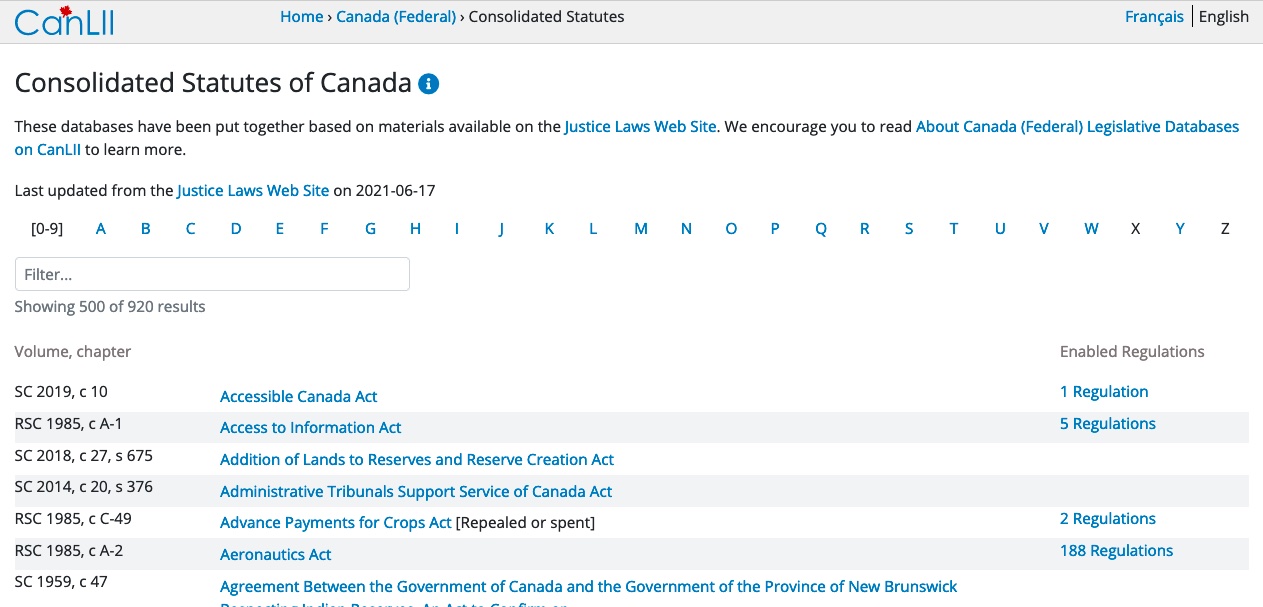
Task: Jump to statutes starting with M
Action: click(x=641, y=229)
